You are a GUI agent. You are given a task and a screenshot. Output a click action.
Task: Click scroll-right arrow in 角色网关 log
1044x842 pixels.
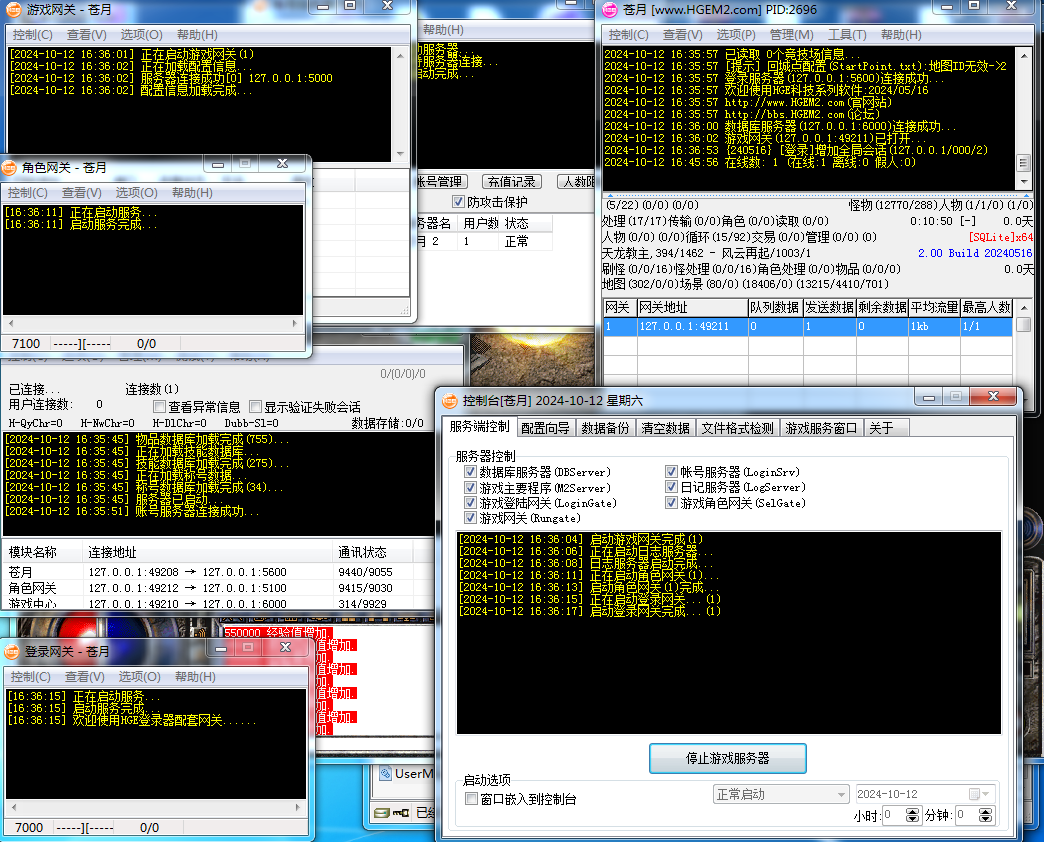(x=295, y=323)
